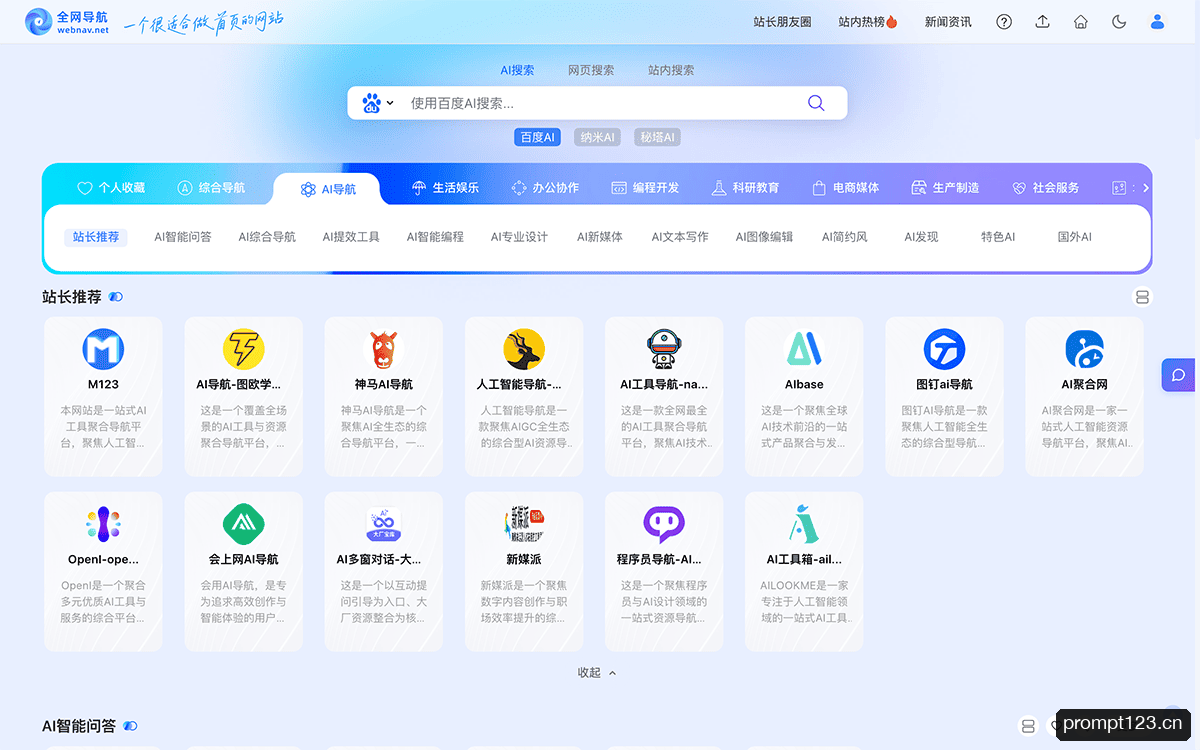
Task: Click the home icon in header
Action: [x=1080, y=21]
